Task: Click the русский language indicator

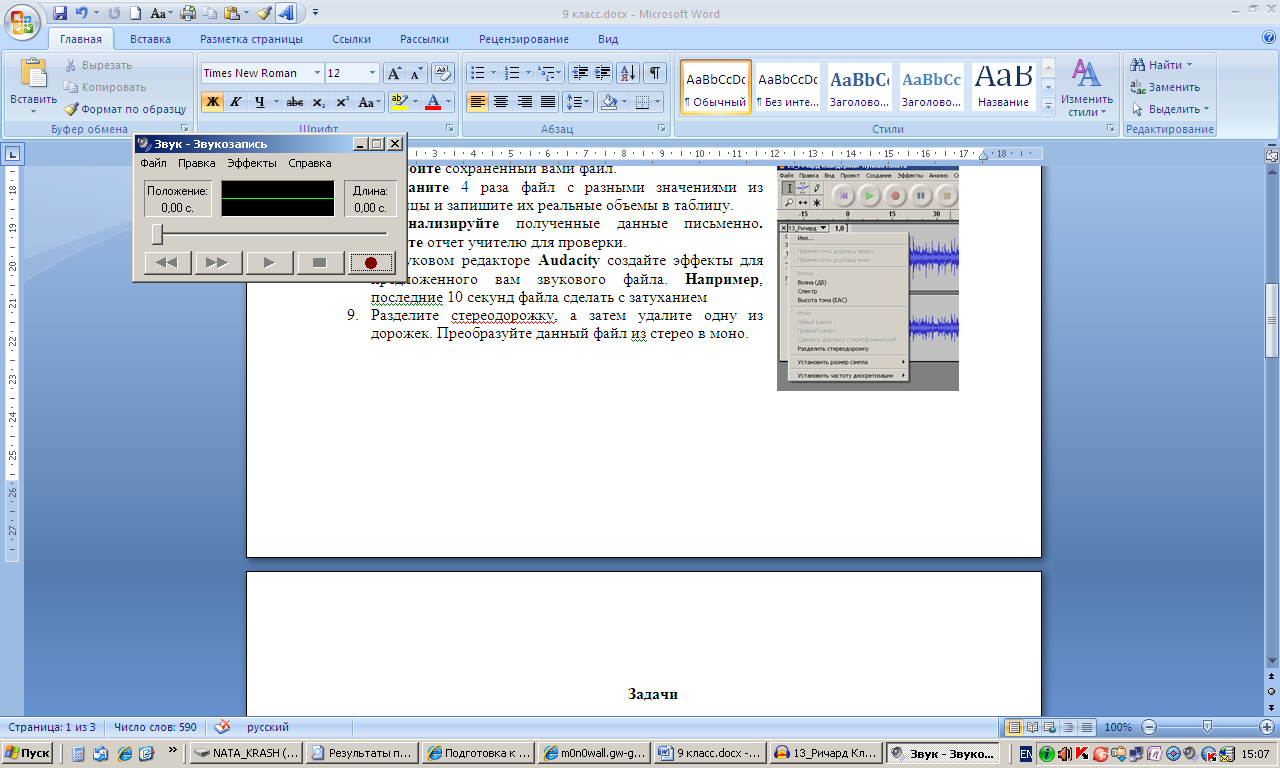Action: click(x=268, y=727)
